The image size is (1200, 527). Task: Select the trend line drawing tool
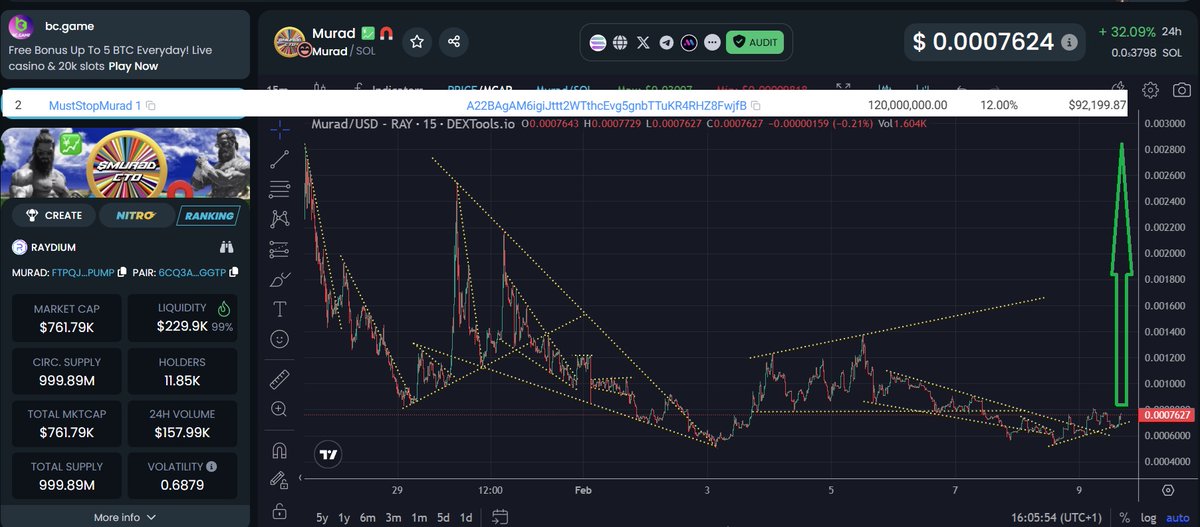280,159
